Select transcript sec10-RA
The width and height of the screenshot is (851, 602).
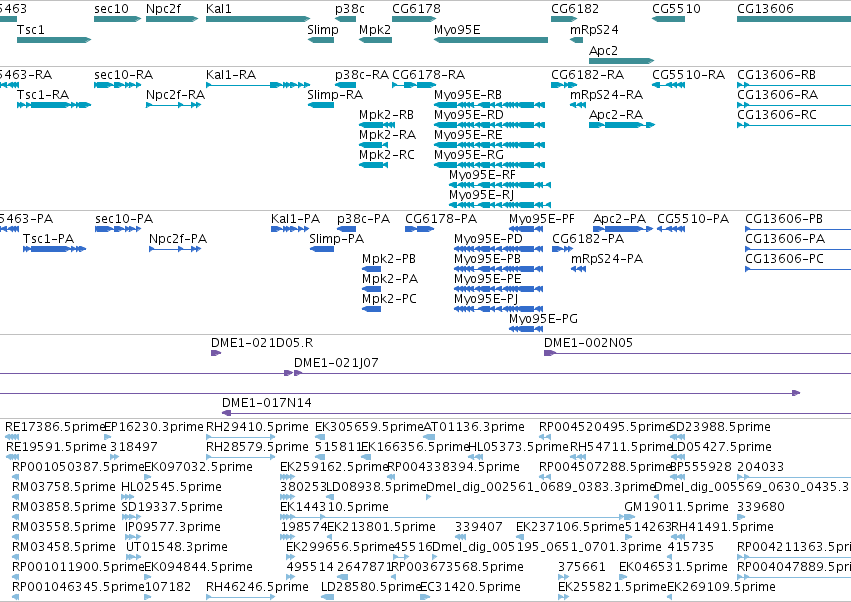117,85
